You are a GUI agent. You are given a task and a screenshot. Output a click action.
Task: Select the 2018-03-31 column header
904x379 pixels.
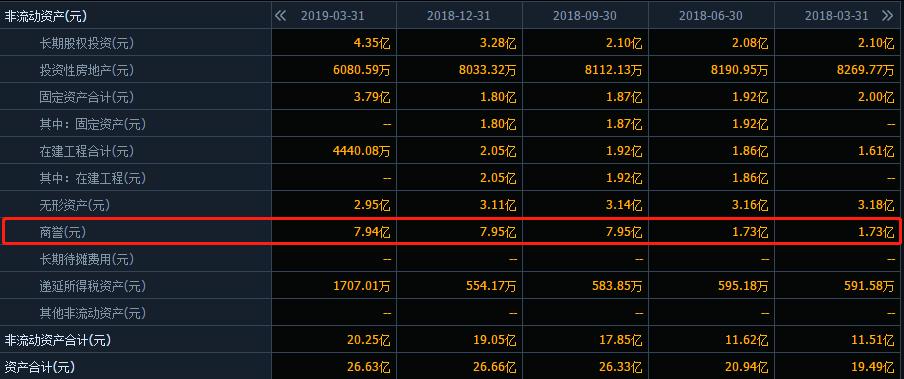837,16
